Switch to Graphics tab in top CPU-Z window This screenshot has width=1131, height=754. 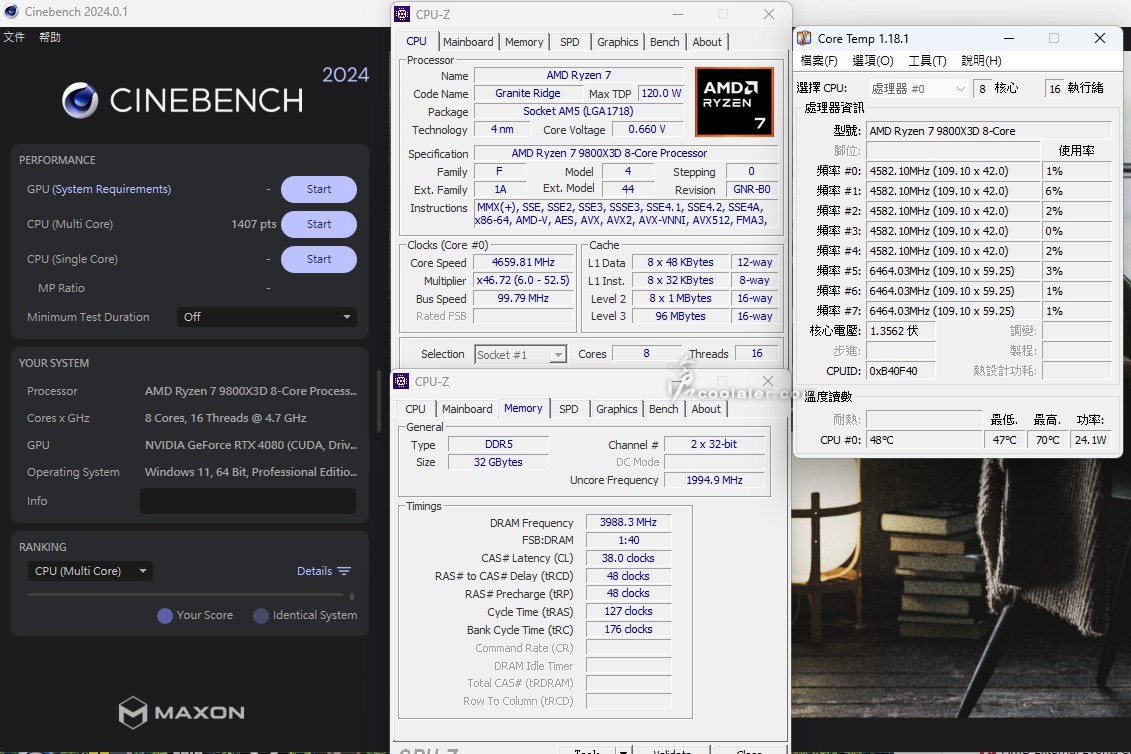point(617,42)
